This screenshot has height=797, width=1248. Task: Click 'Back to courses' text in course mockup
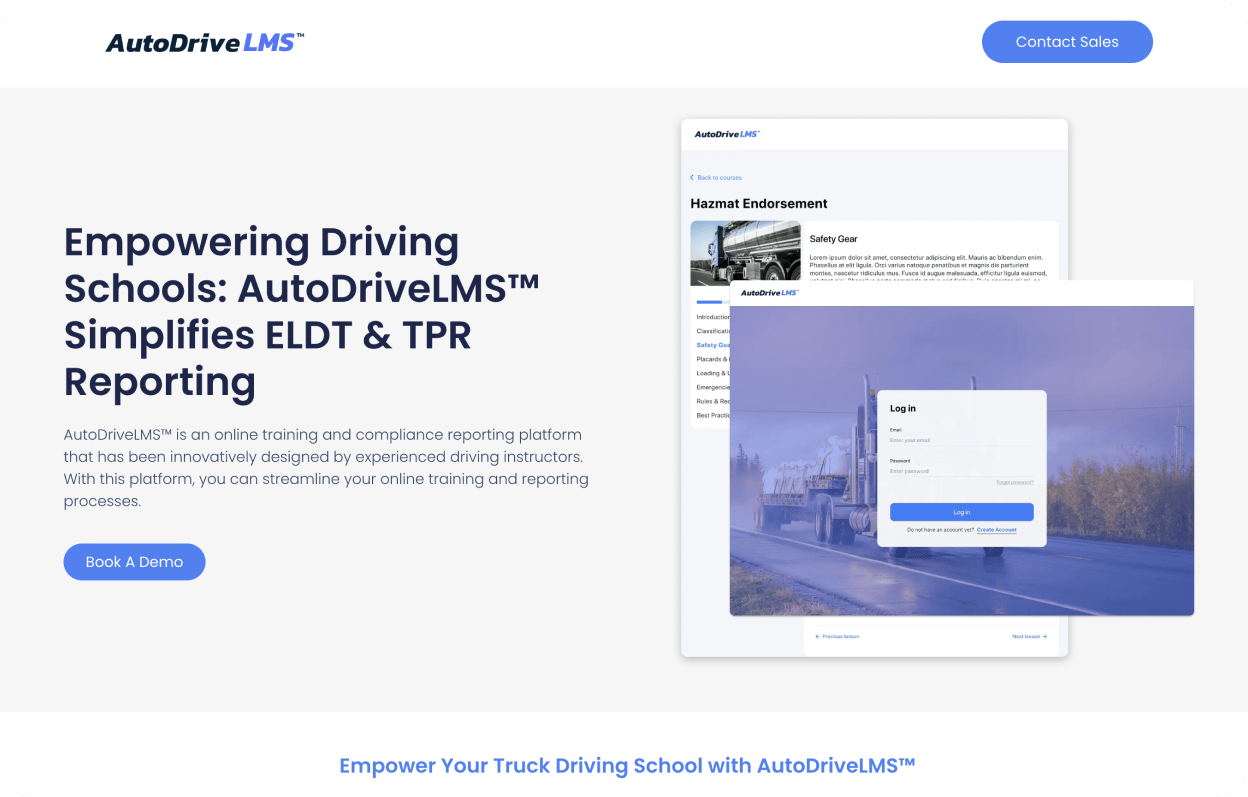point(720,178)
